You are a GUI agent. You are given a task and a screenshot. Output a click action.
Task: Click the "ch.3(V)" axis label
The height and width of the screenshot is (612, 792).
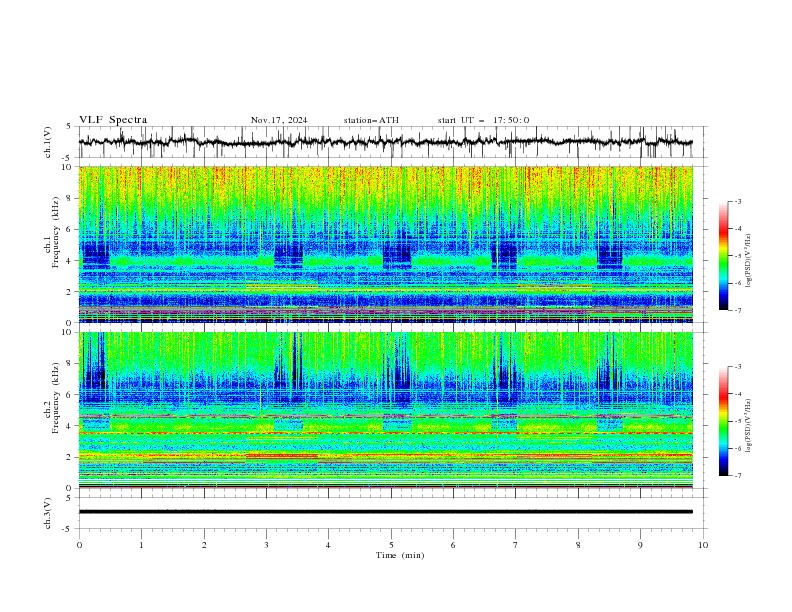point(48,513)
